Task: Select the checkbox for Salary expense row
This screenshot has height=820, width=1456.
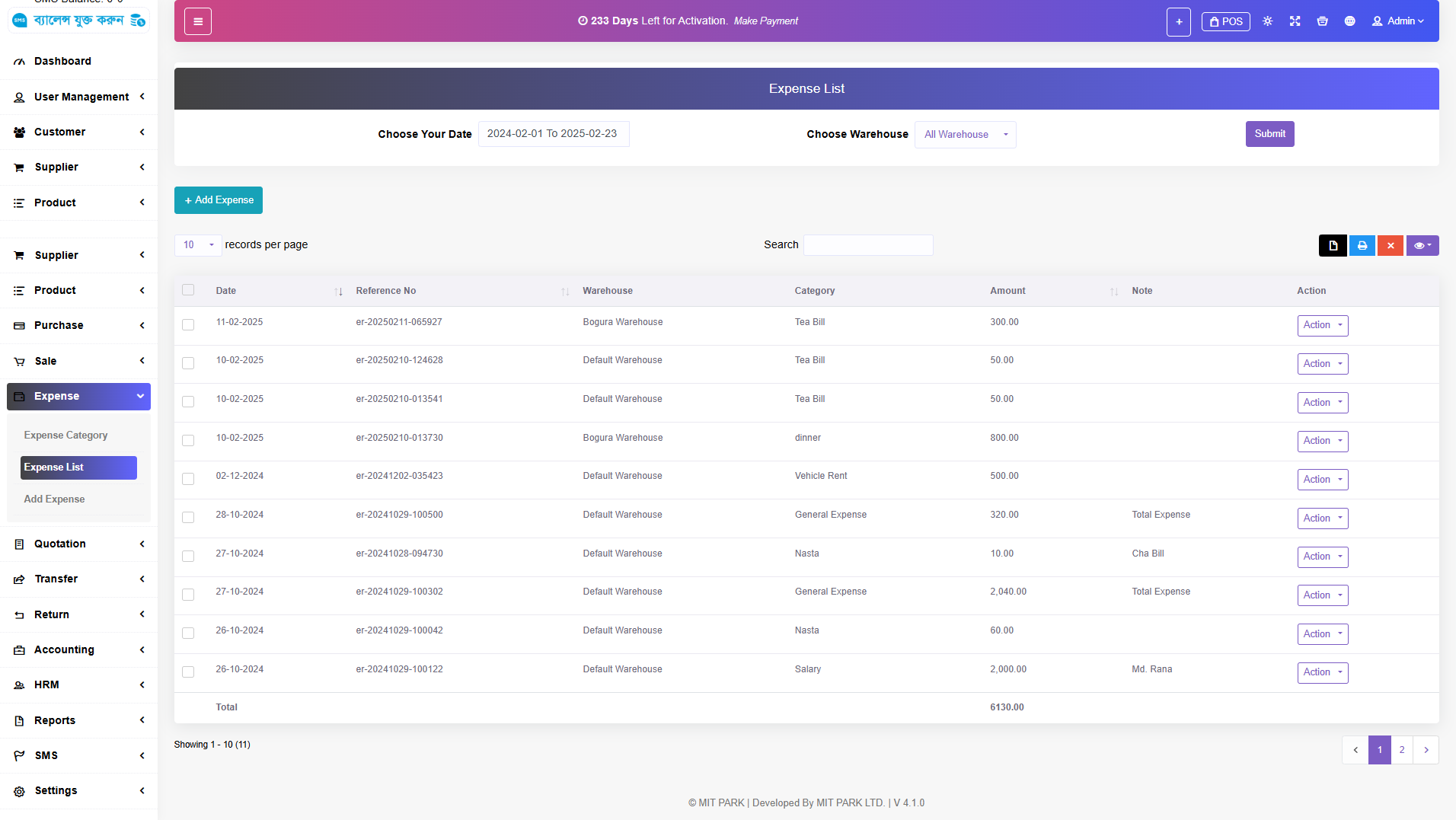Action: point(188,672)
